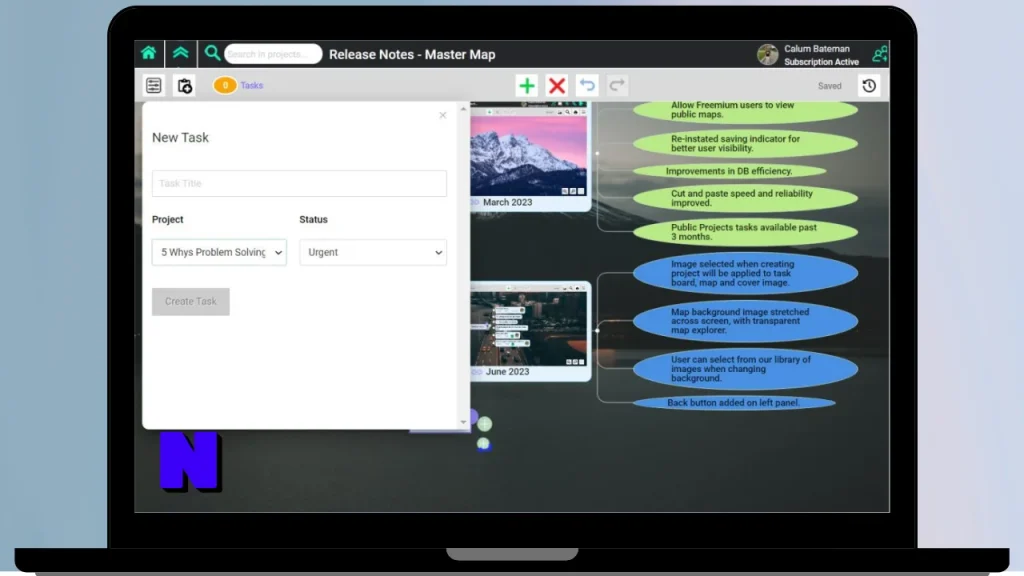Open Calum Bateman profile avatar
The image size is (1024, 576).
tap(767, 55)
